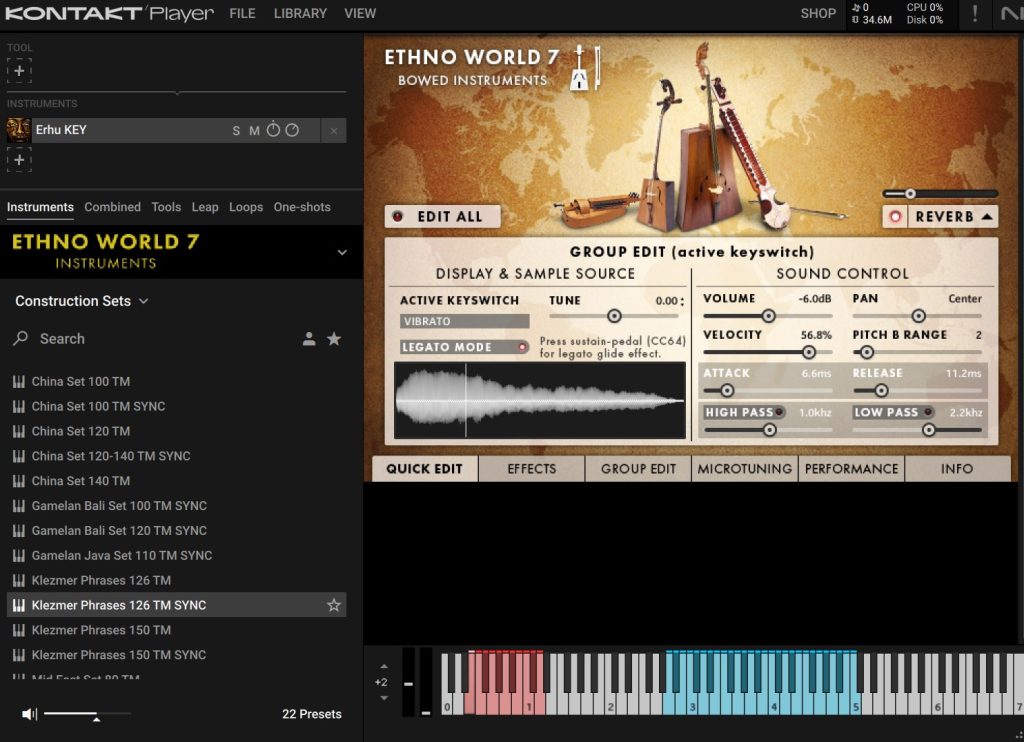Expand the Ethno World 7 library chevron
Image resolution: width=1024 pixels, height=742 pixels.
point(342,252)
